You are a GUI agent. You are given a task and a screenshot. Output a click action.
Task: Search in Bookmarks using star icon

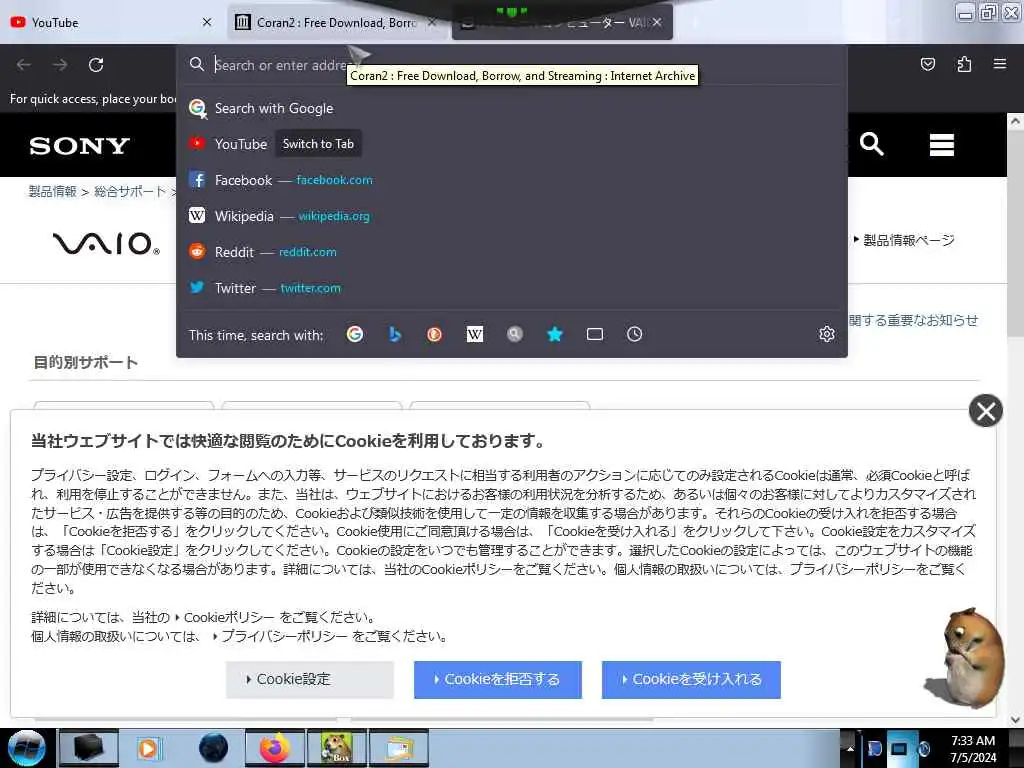click(x=554, y=334)
